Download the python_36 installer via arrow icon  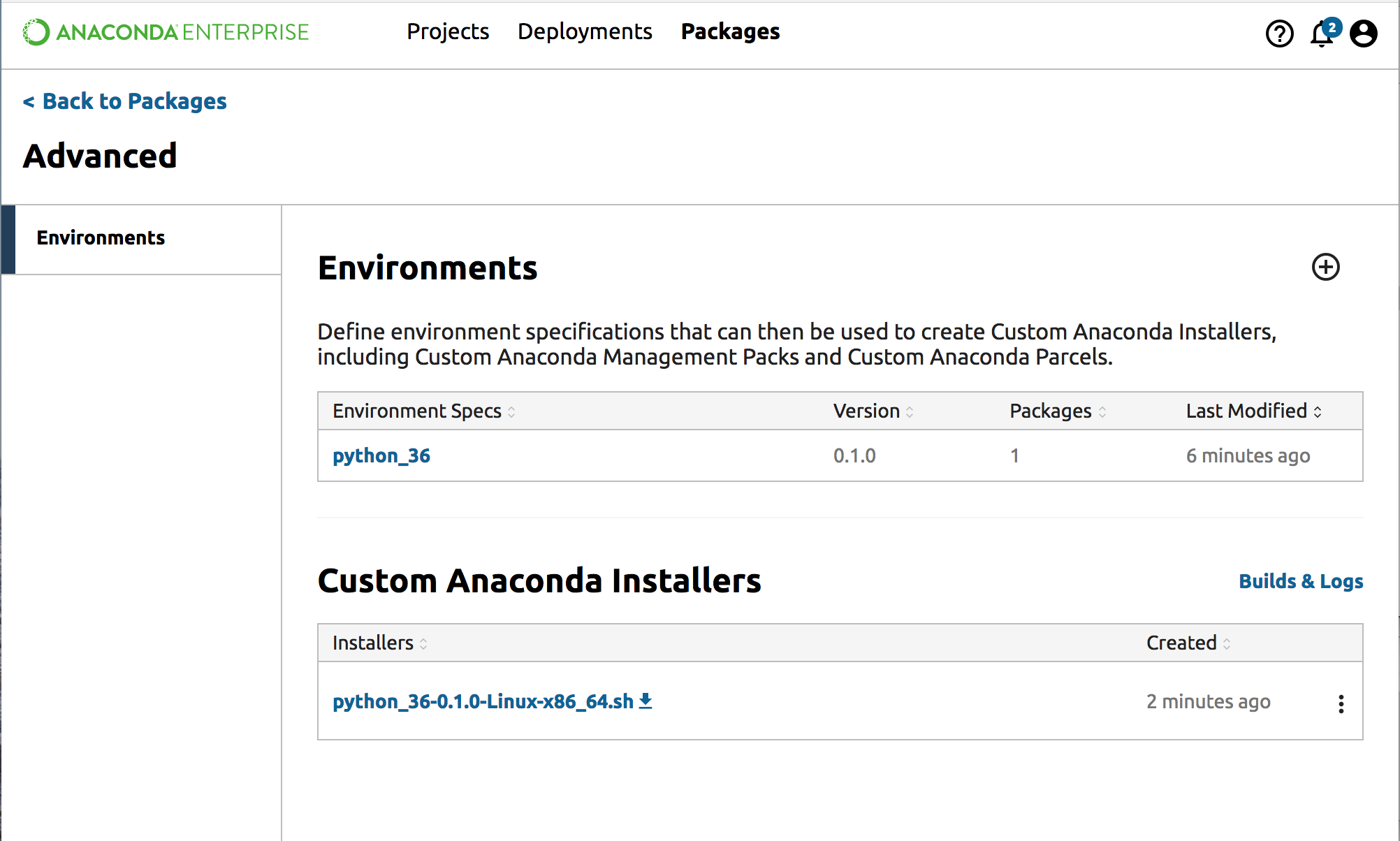646,701
